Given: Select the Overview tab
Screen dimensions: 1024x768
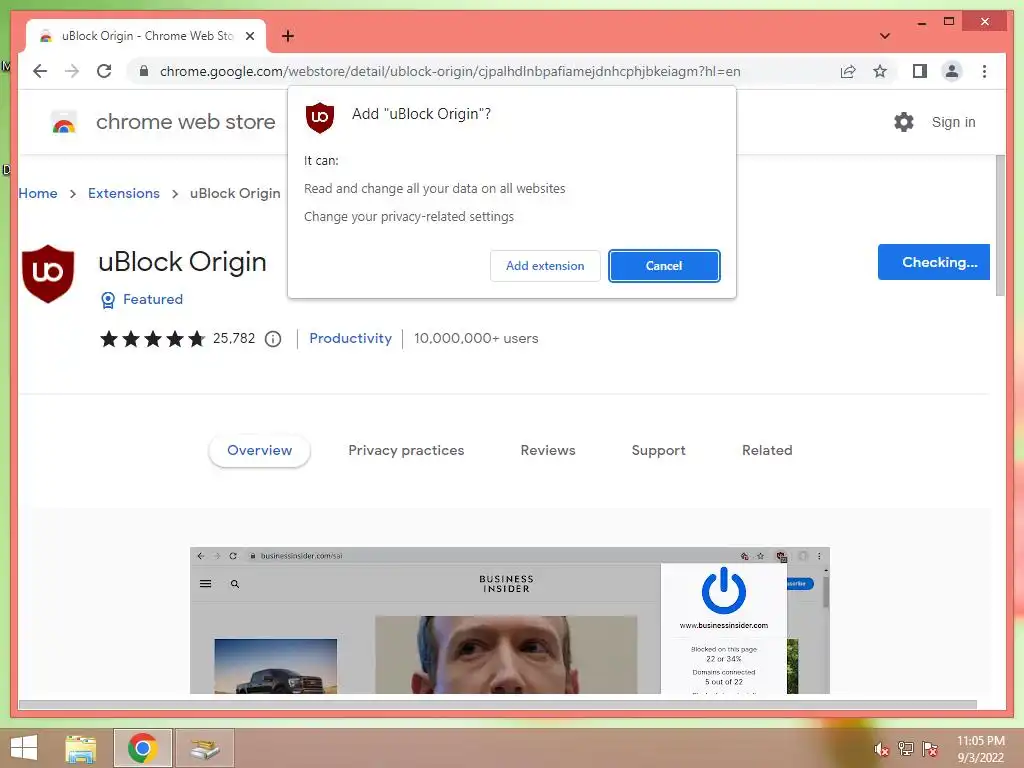Looking at the screenshot, I should [x=259, y=451].
